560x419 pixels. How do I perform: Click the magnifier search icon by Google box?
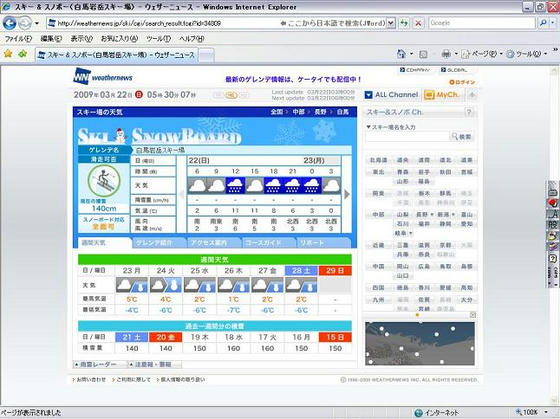click(x=543, y=23)
